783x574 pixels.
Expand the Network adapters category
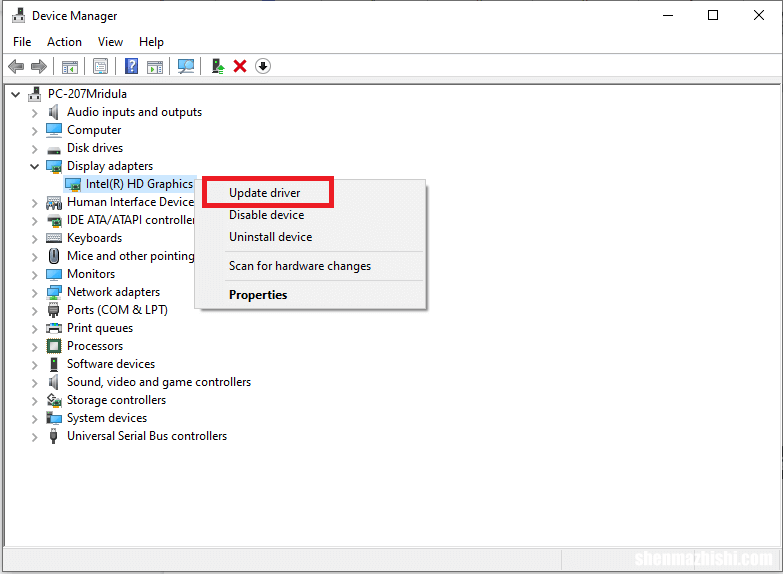click(x=35, y=292)
